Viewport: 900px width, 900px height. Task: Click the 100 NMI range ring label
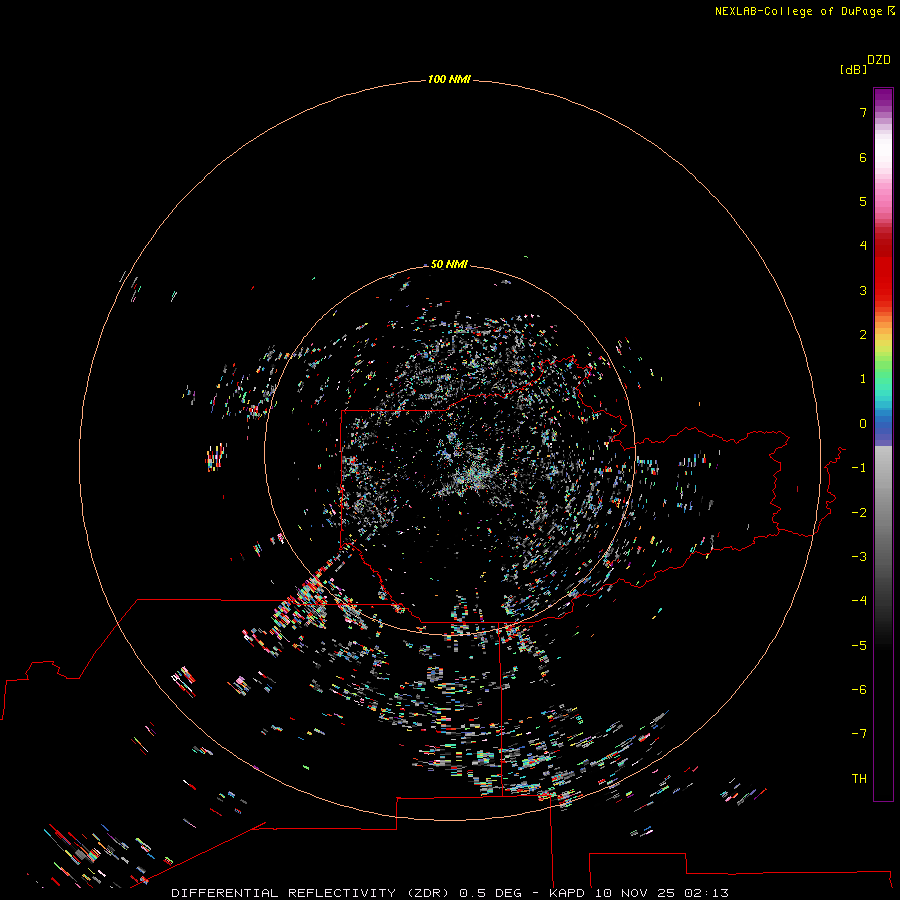coord(449,79)
